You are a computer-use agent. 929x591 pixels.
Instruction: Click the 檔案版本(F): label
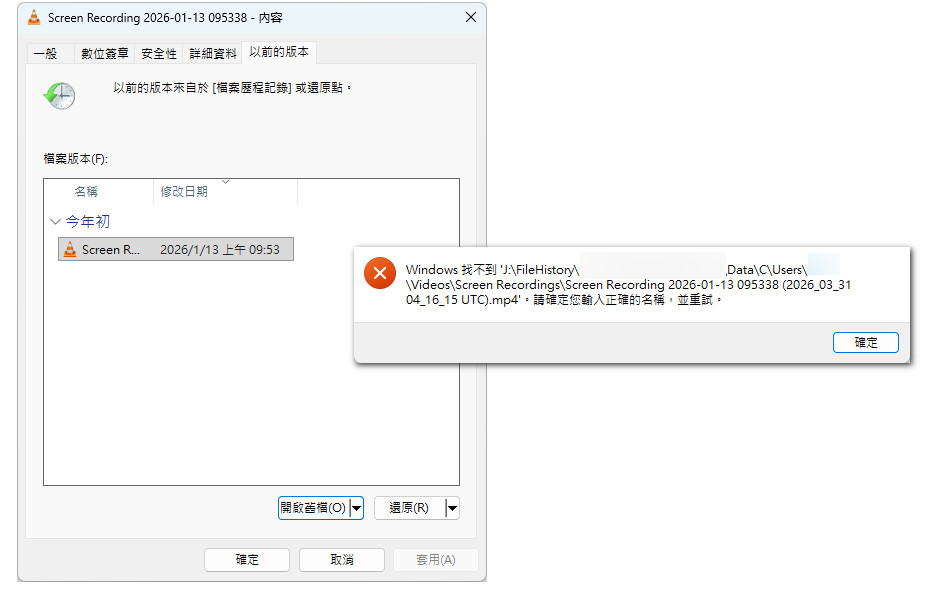[x=76, y=159]
